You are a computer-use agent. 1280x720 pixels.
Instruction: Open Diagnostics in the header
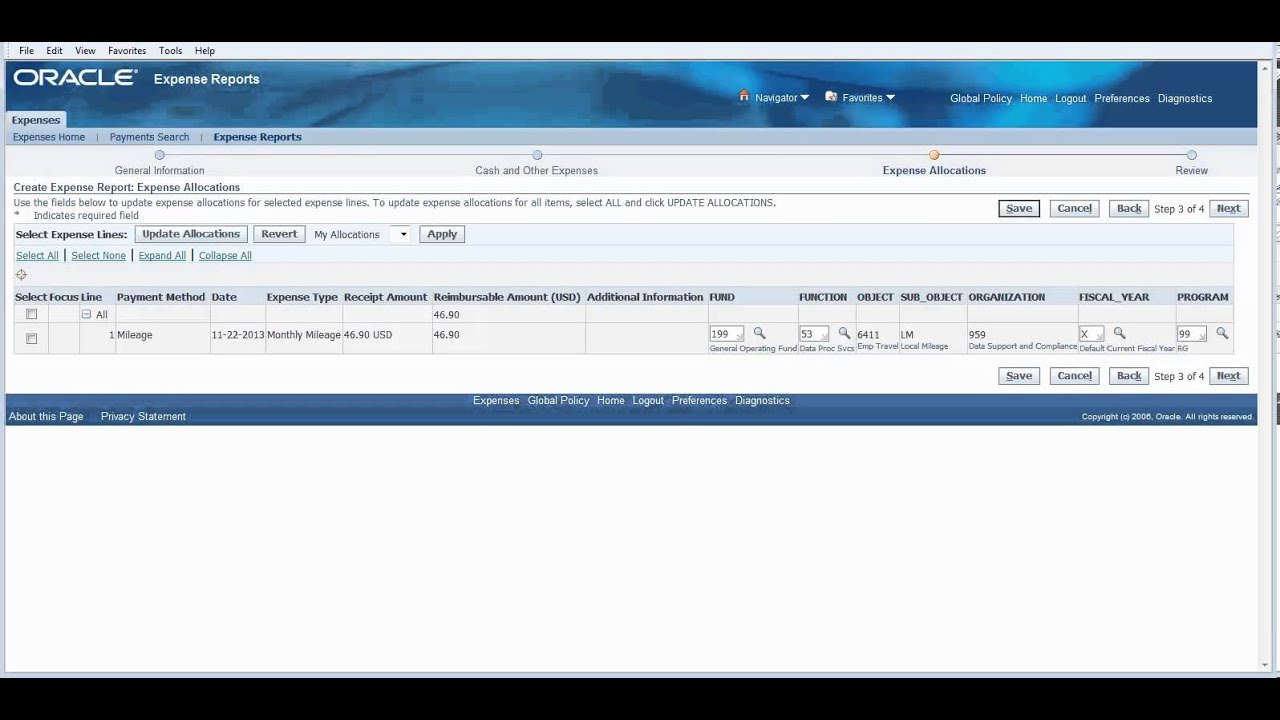click(x=1185, y=98)
